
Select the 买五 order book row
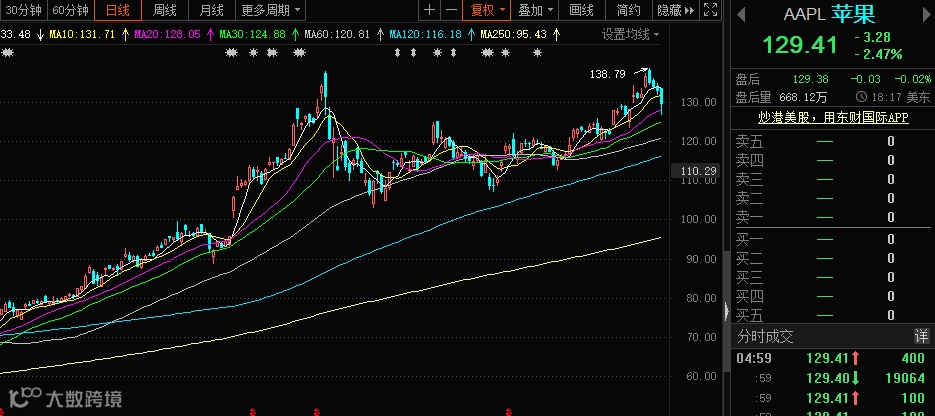point(832,315)
